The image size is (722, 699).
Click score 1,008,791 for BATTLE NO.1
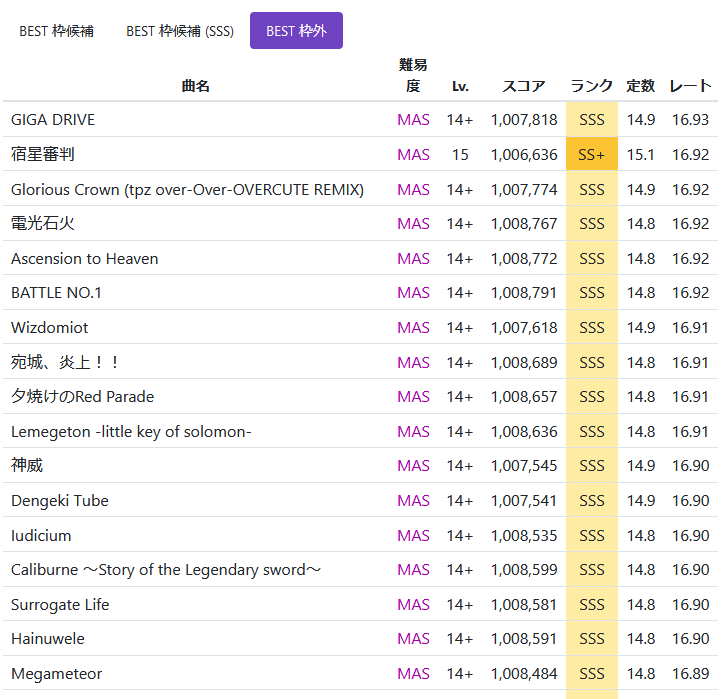click(524, 293)
